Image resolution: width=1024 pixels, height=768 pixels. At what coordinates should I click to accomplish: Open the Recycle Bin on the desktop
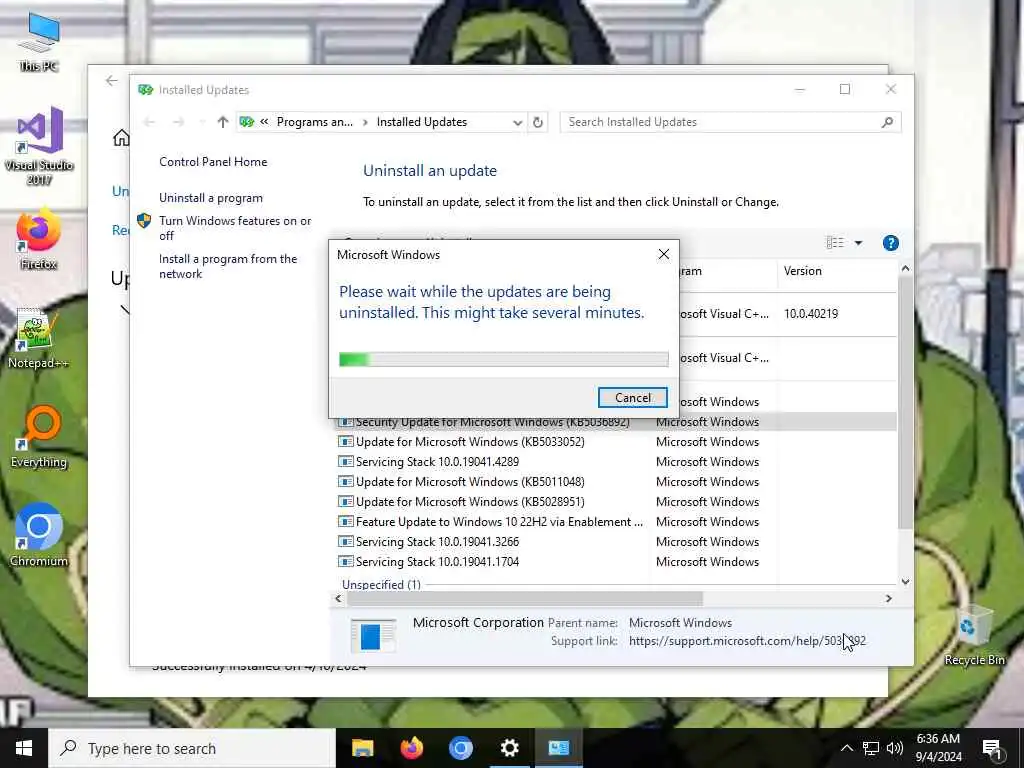tap(974, 635)
